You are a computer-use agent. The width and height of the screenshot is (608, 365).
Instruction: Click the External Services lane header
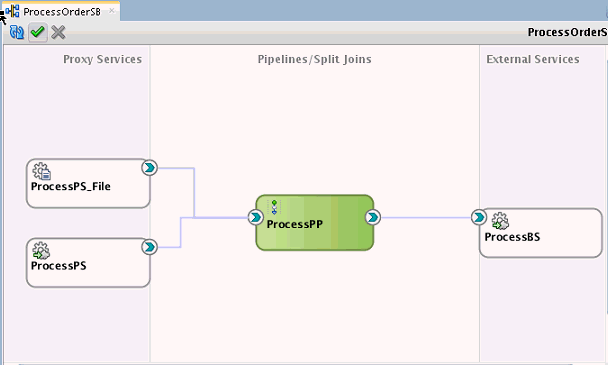pyautogui.click(x=533, y=59)
